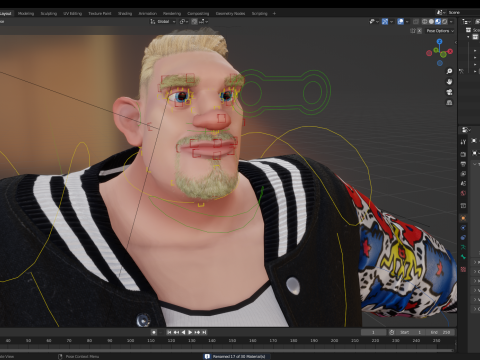The width and height of the screenshot is (480, 360).
Task: Open the Shading workspace tab
Action: [x=125, y=13]
